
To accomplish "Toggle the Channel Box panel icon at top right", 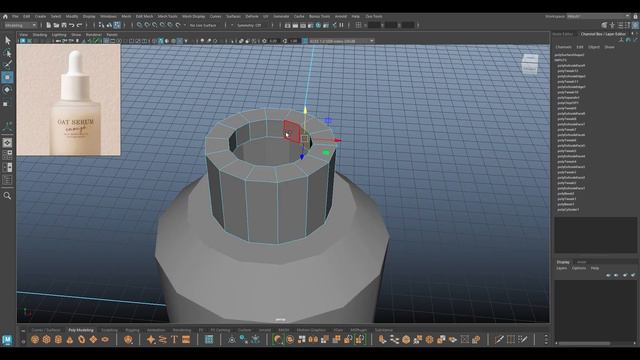I will pos(636,25).
